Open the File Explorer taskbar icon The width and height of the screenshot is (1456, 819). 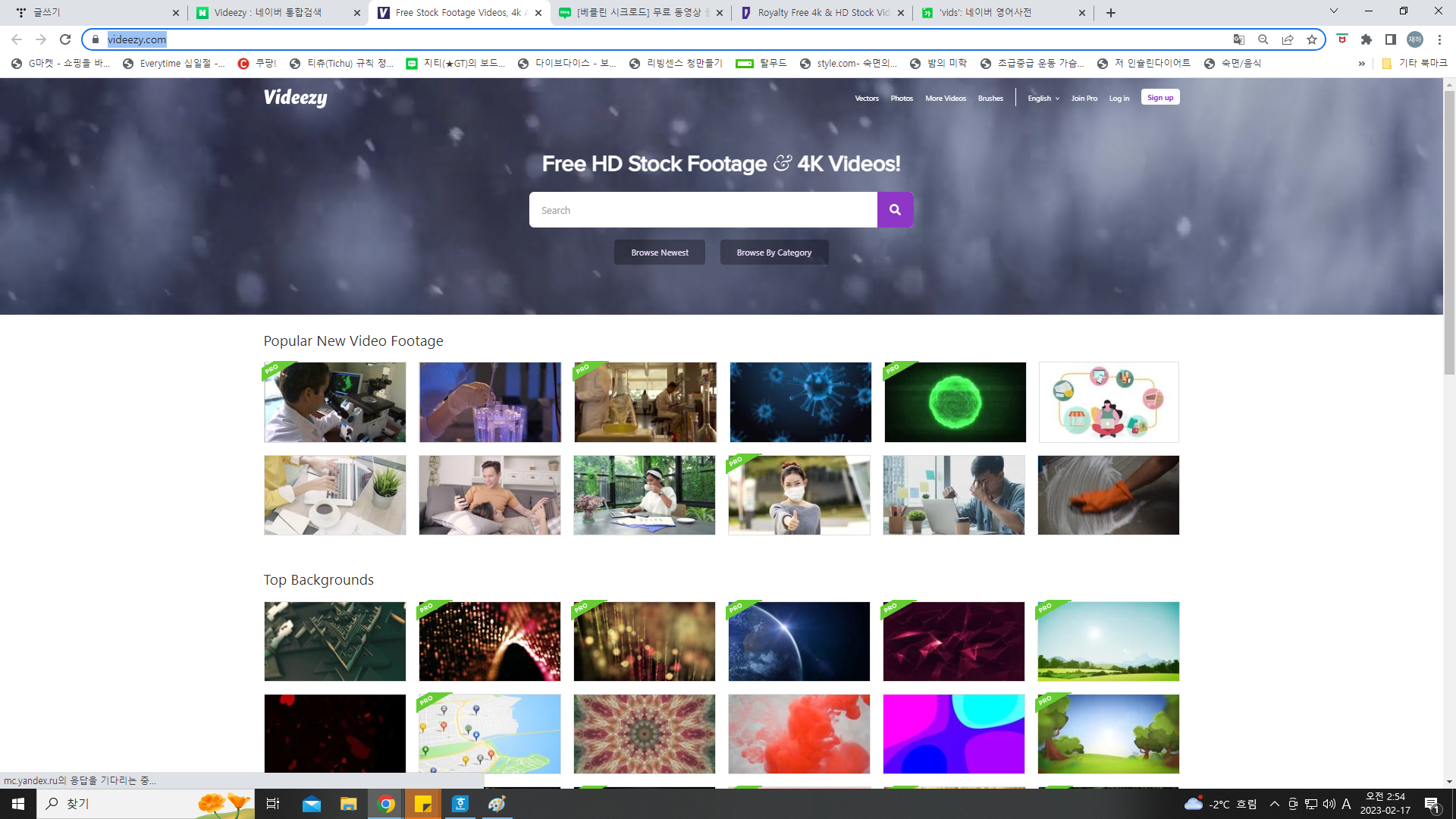pyautogui.click(x=348, y=804)
